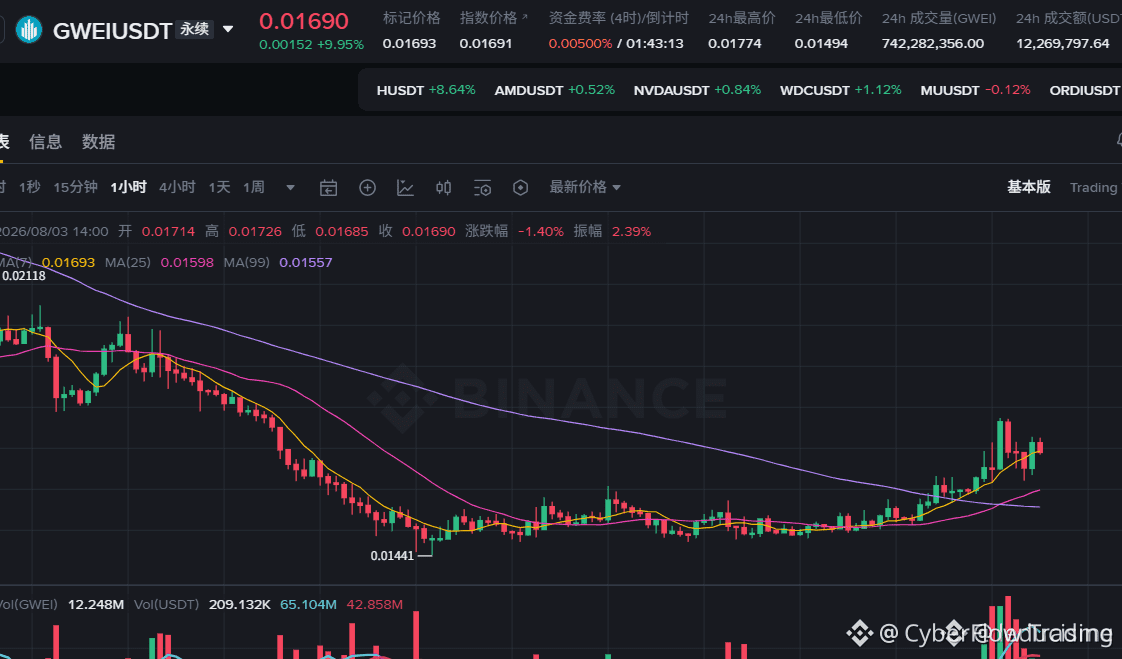Click the 永续 contract type tag
The image size is (1122, 659).
pyautogui.click(x=195, y=29)
